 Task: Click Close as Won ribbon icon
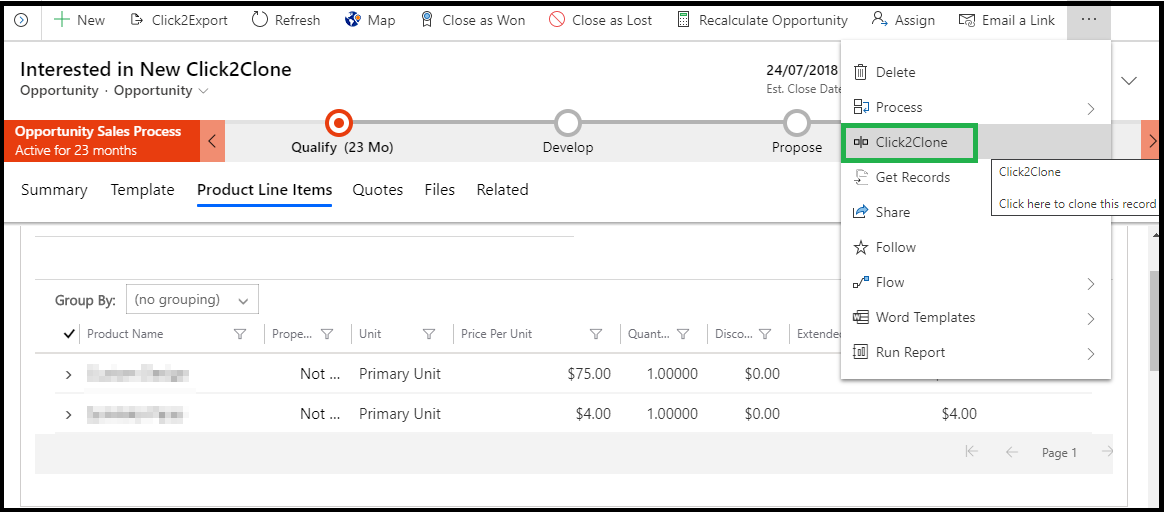point(427,20)
